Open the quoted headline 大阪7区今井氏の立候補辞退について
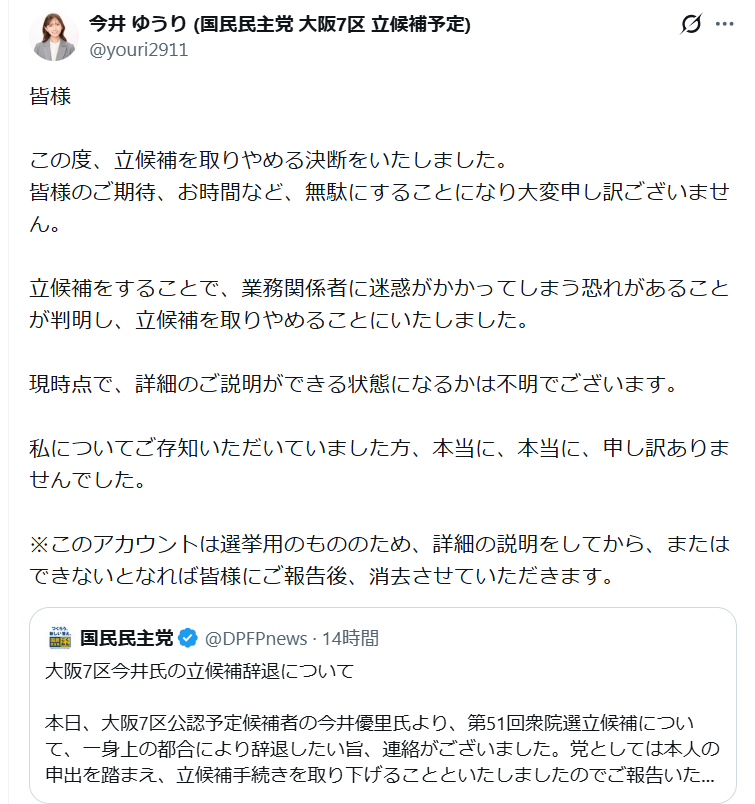 coord(200,670)
